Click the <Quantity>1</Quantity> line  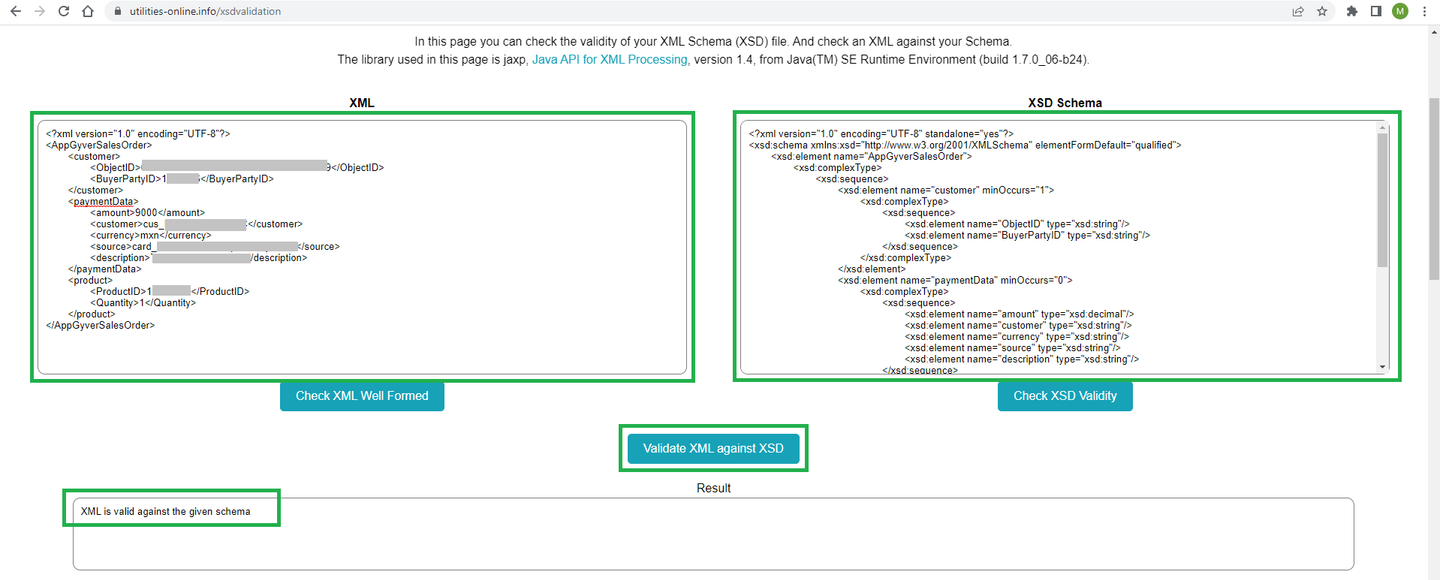(143, 303)
